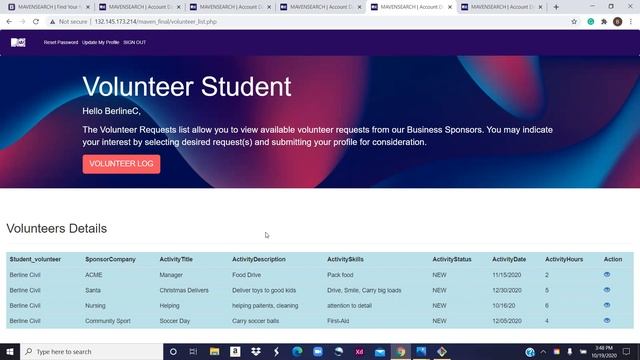Open Dropbox from the taskbar
The height and width of the screenshot is (360, 640).
pyautogui.click(x=256, y=351)
